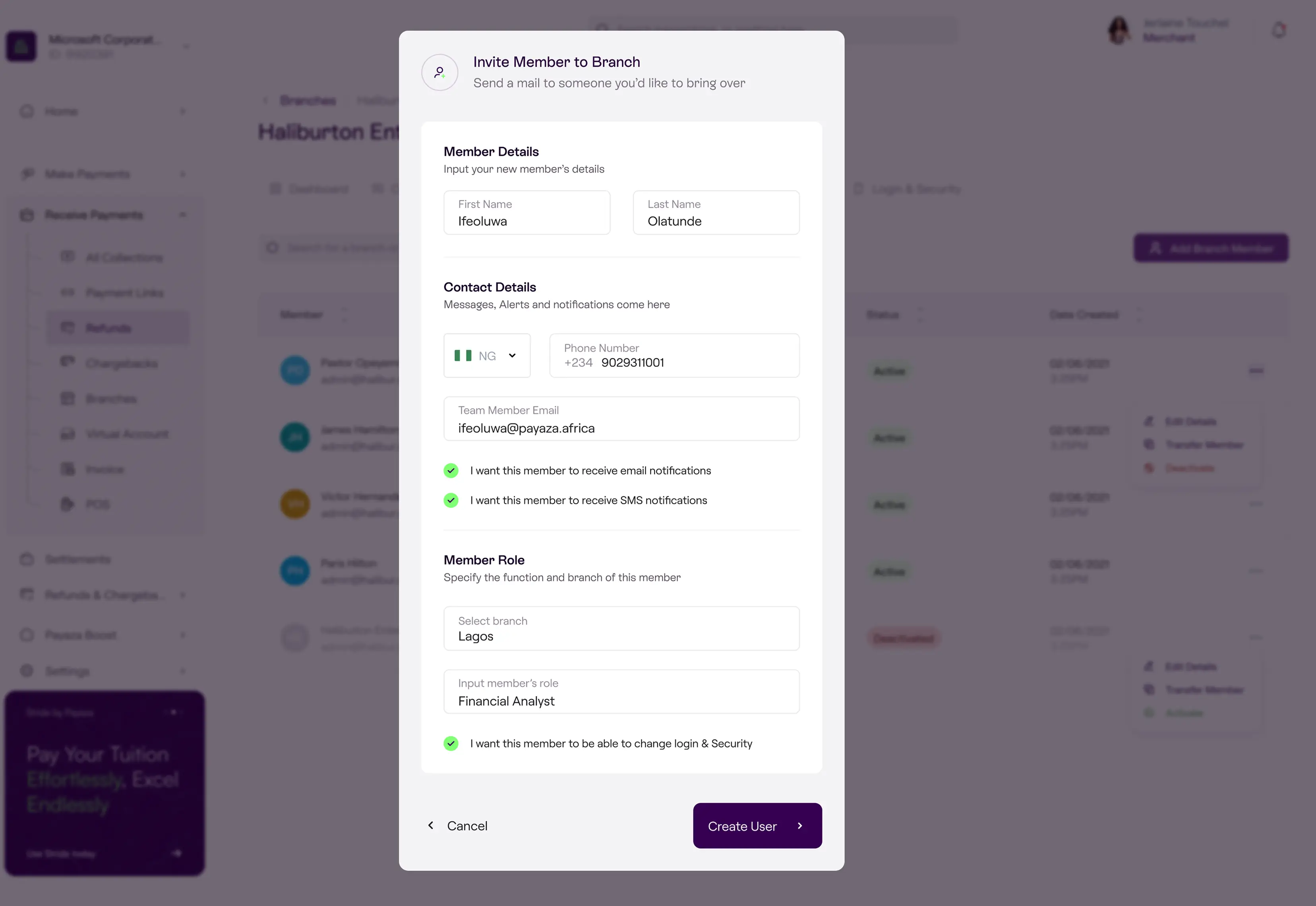Click the Refunds & Chargebacks sidebar icon
This screenshot has height=906, width=1316.
click(27, 594)
